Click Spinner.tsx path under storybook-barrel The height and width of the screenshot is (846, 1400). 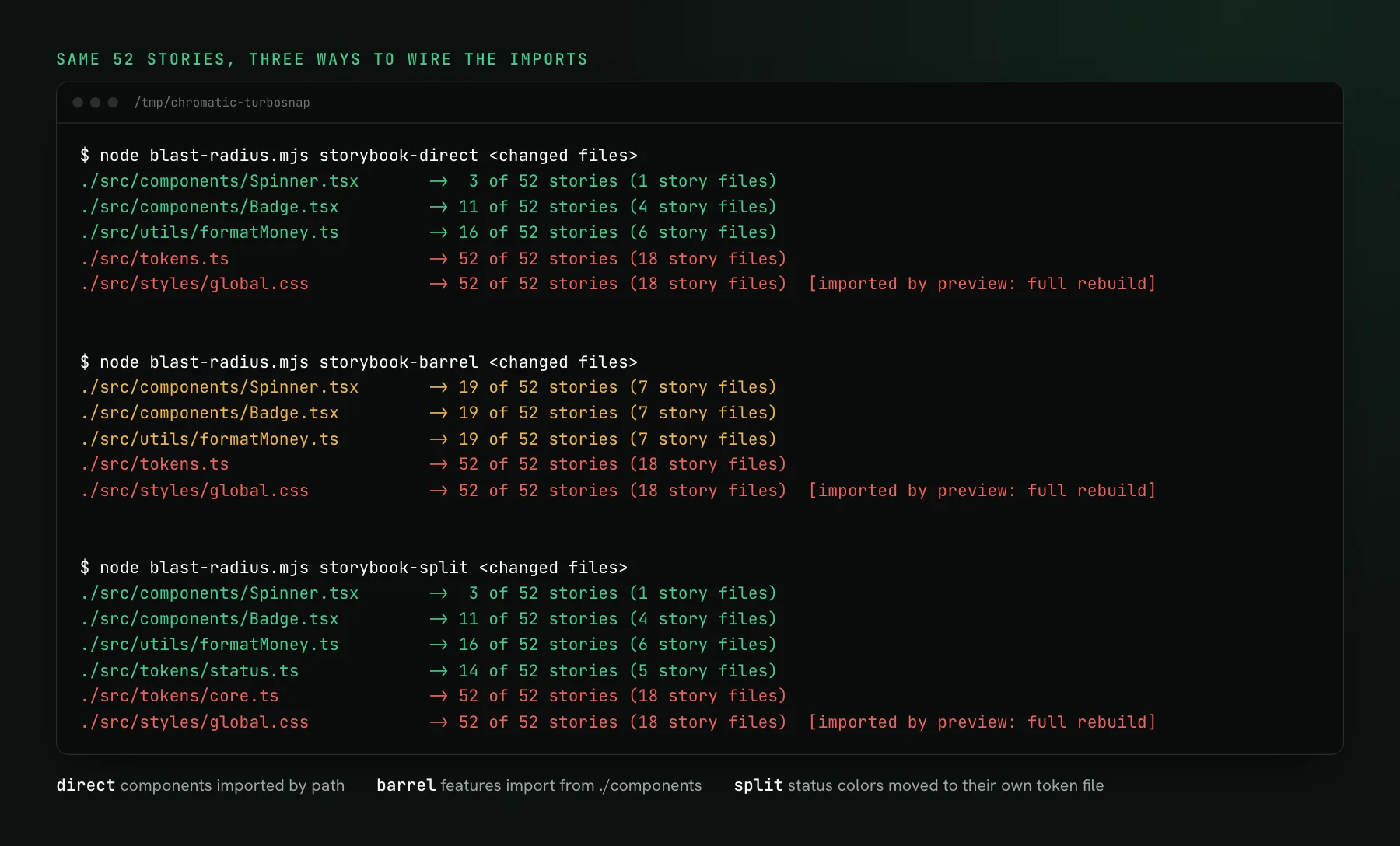(x=219, y=387)
